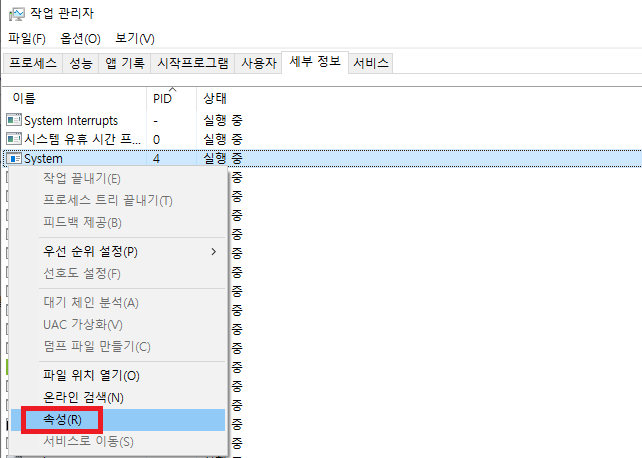Choose 온라인 검색(N) from context menu

[83, 397]
